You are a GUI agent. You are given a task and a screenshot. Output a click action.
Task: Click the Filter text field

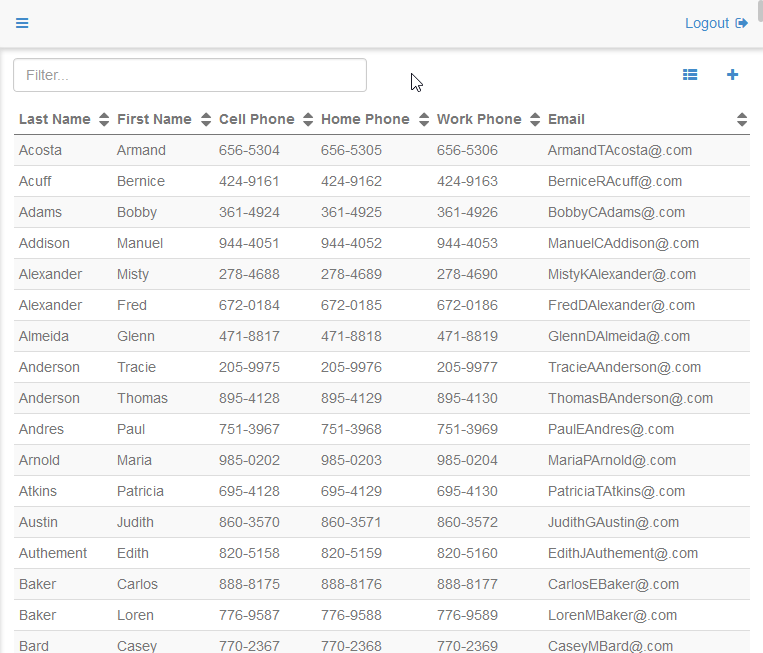190,75
